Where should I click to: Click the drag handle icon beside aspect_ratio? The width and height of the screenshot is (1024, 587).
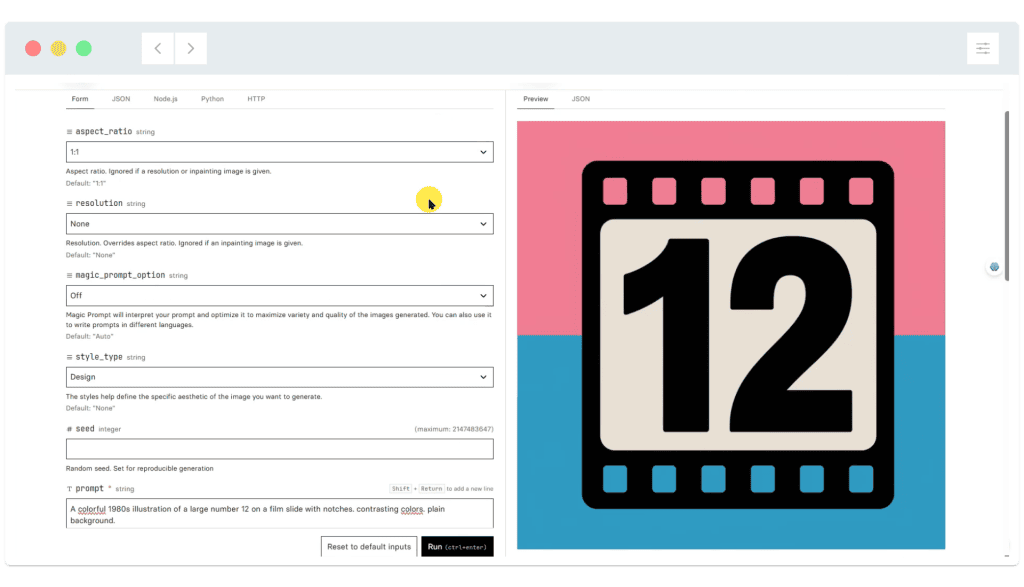click(x=69, y=132)
